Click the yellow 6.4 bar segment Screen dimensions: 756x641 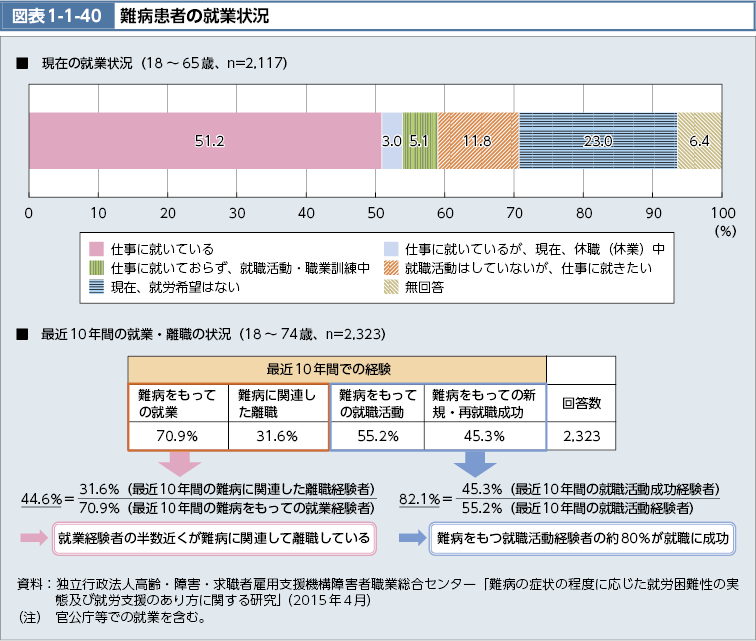click(x=699, y=141)
